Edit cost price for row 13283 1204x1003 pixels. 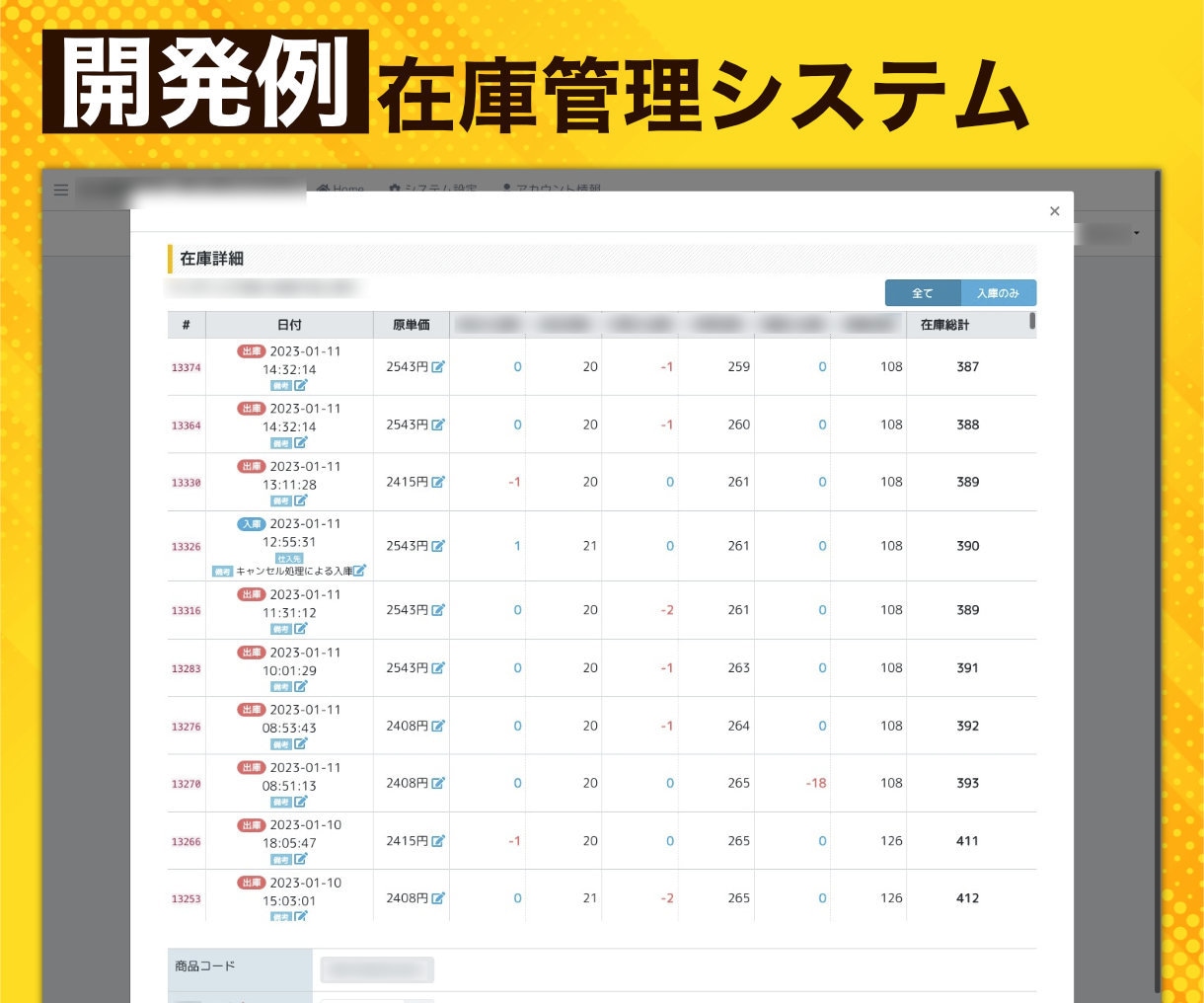click(x=438, y=668)
